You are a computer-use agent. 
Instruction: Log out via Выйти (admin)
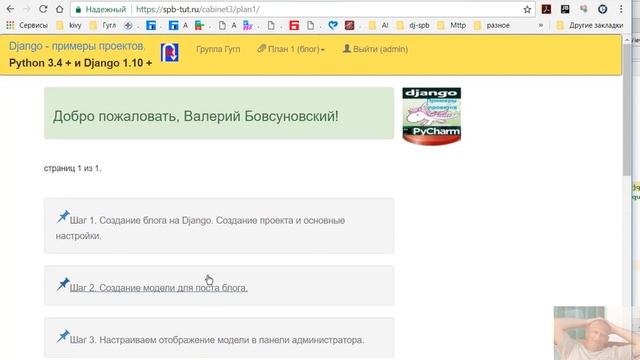pyautogui.click(x=375, y=49)
